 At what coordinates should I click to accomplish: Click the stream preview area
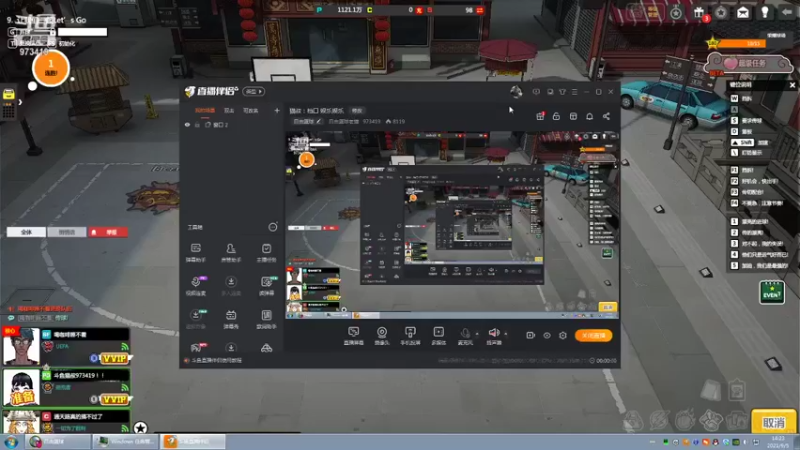[452, 225]
